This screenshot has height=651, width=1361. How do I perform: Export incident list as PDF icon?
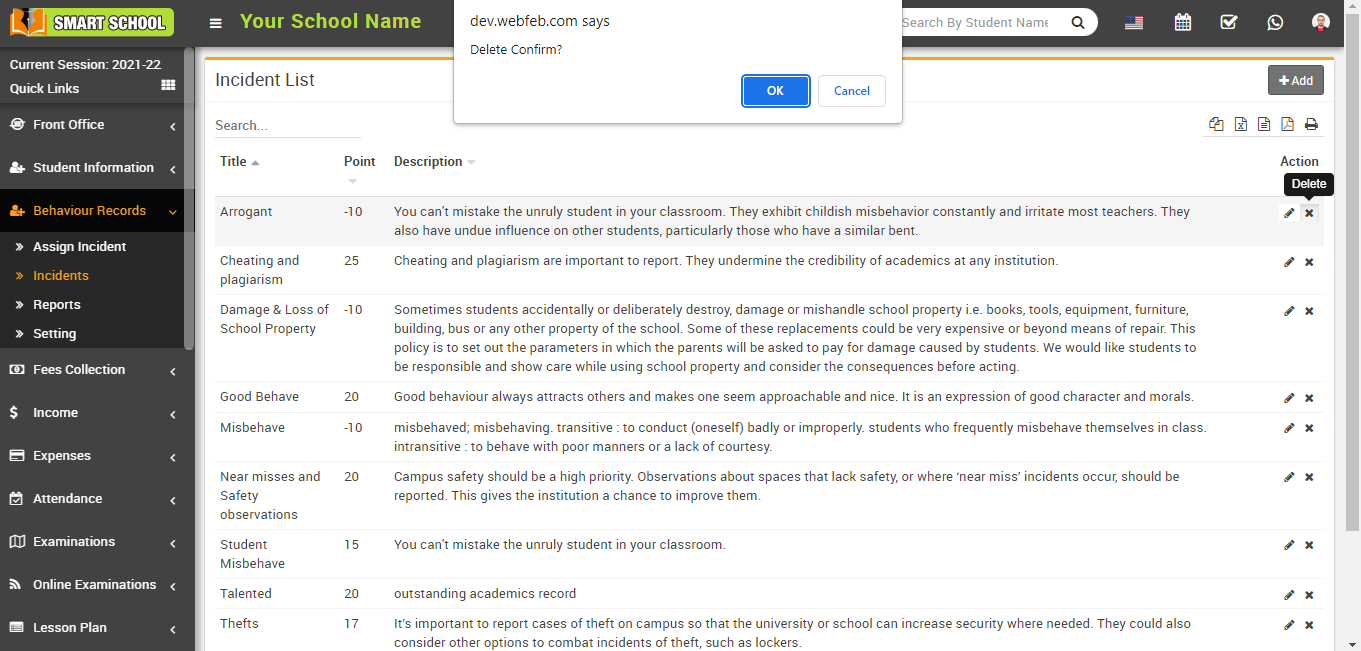point(1287,125)
